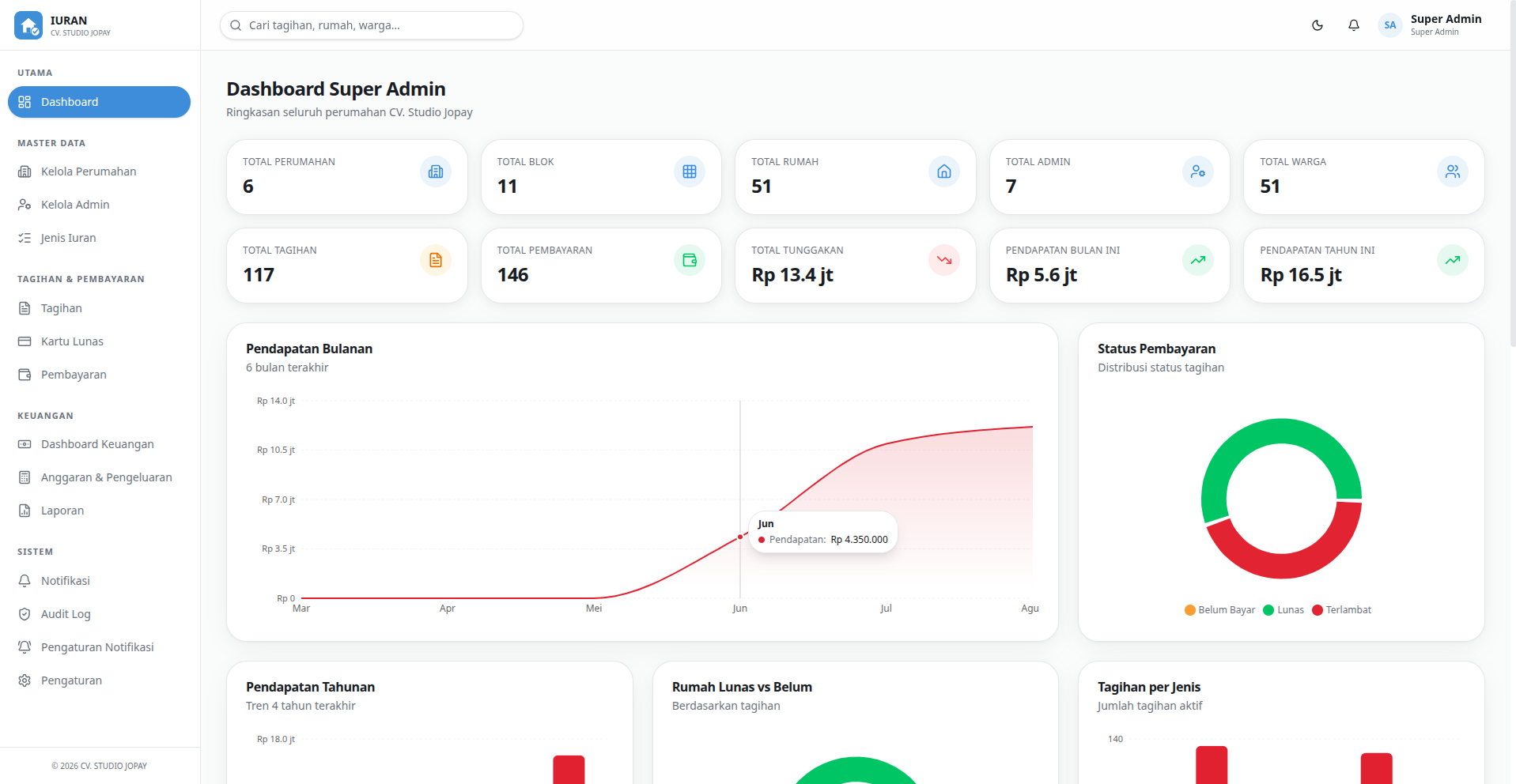Click the Pendapatan Tahunan card title
The width and height of the screenshot is (1516, 784).
pyautogui.click(x=310, y=687)
